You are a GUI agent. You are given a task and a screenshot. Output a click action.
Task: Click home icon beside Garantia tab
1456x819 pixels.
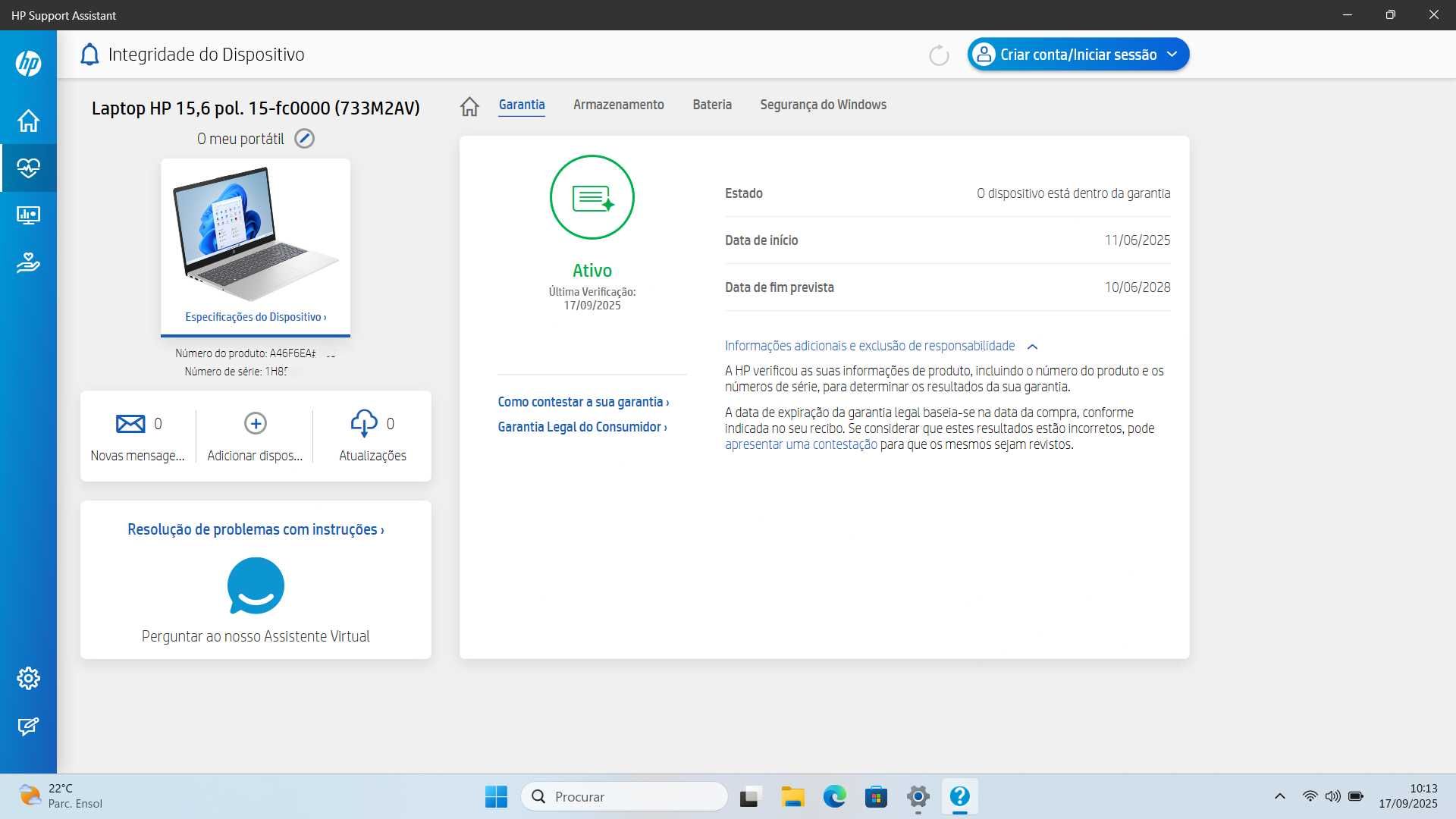pos(469,106)
